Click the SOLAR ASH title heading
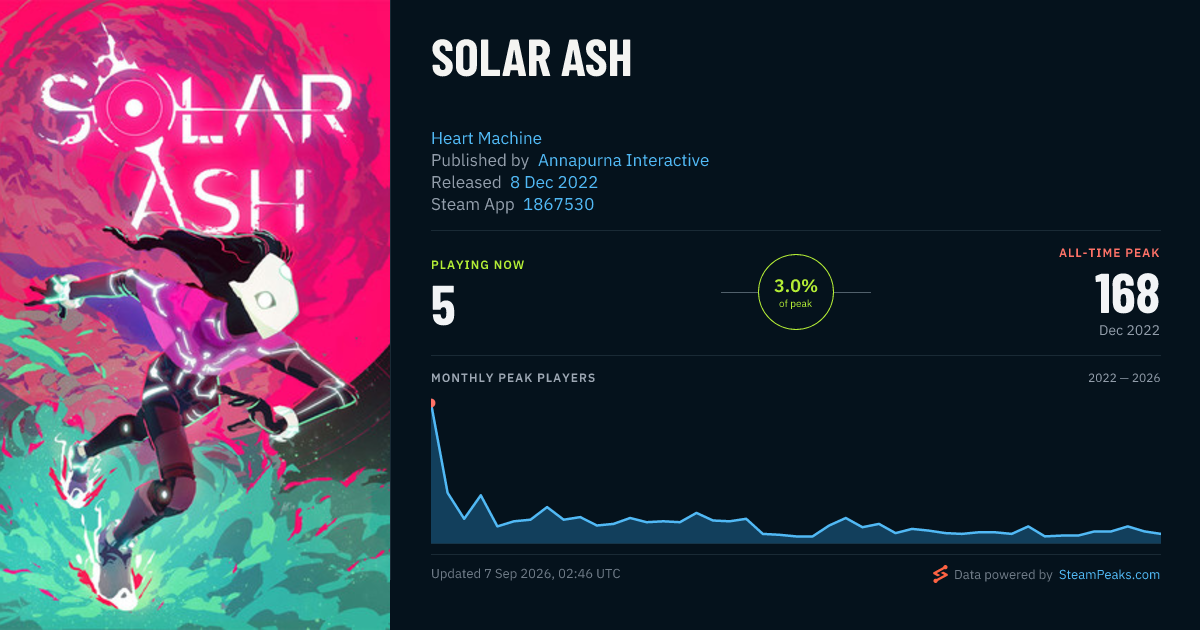Viewport: 1200px width, 630px height. tap(531, 59)
